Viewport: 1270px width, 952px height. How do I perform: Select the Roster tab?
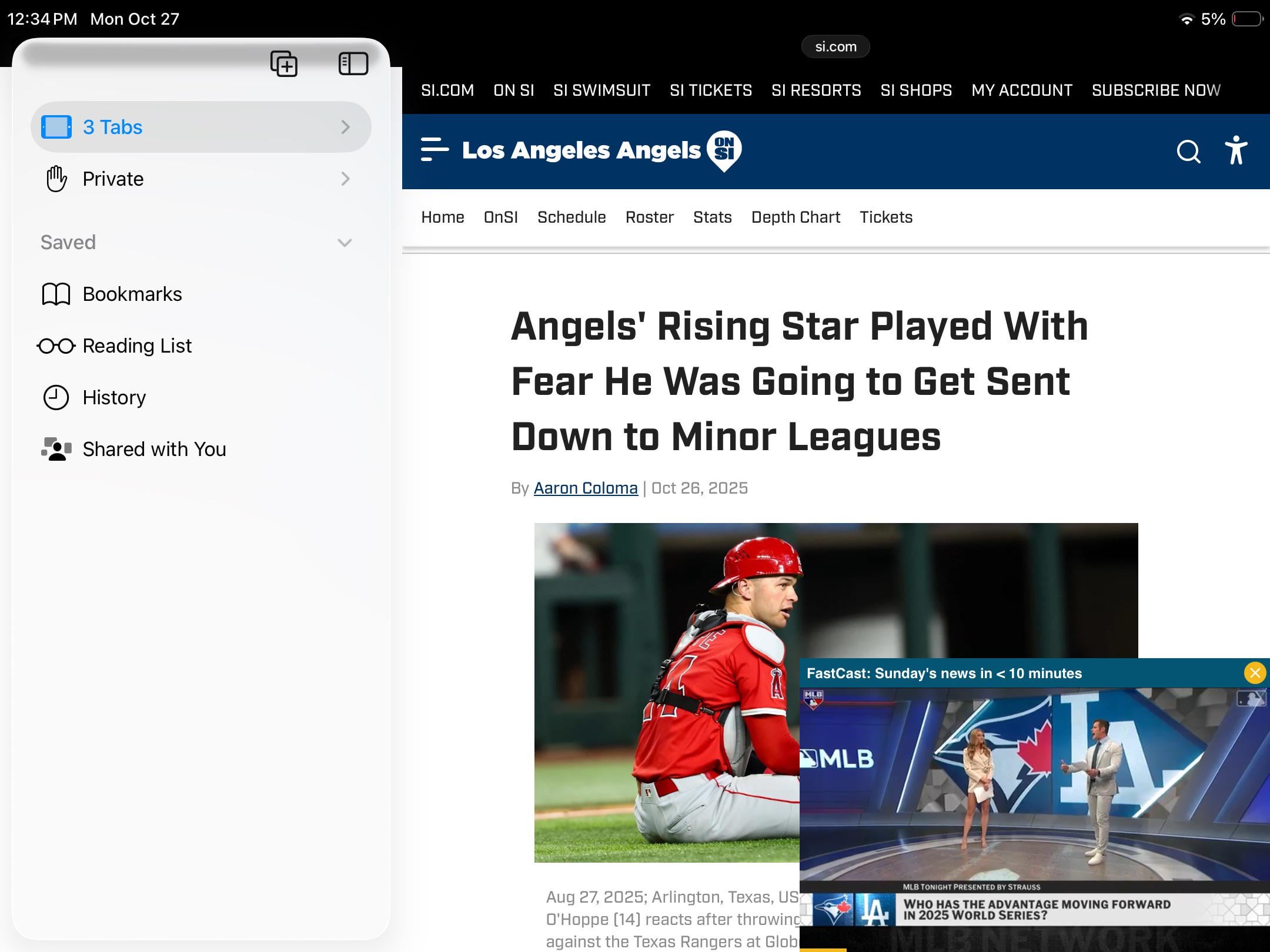649,217
